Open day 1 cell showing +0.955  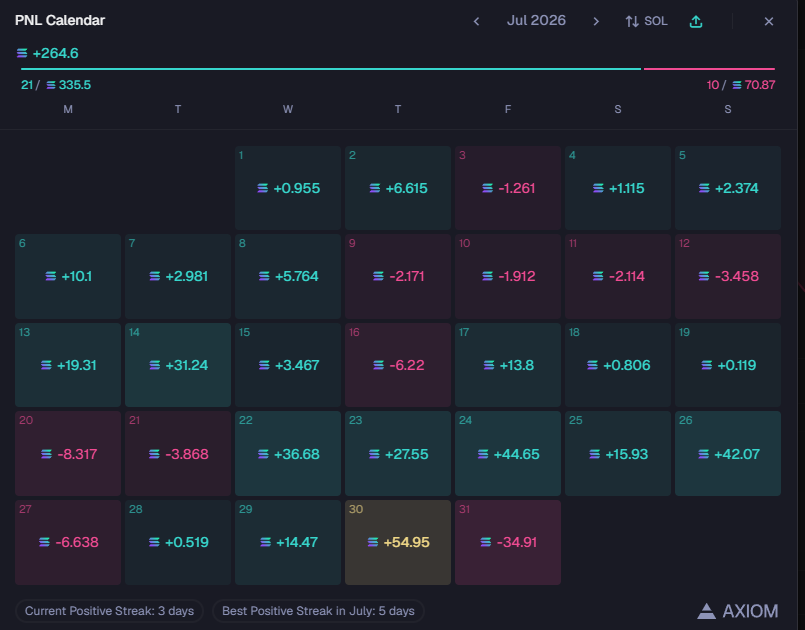pos(288,188)
